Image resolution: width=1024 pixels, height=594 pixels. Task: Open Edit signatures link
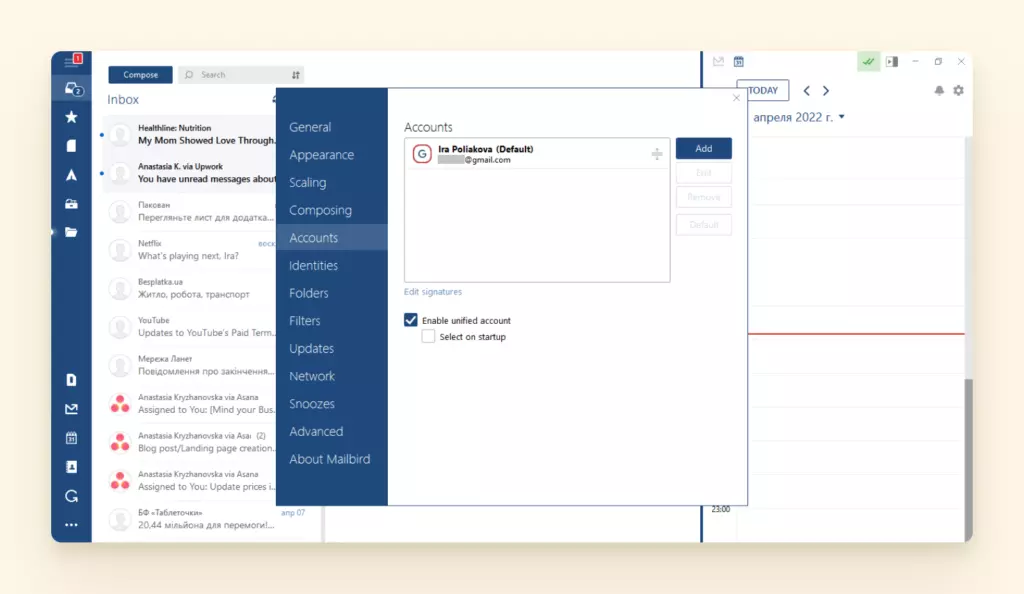432,292
